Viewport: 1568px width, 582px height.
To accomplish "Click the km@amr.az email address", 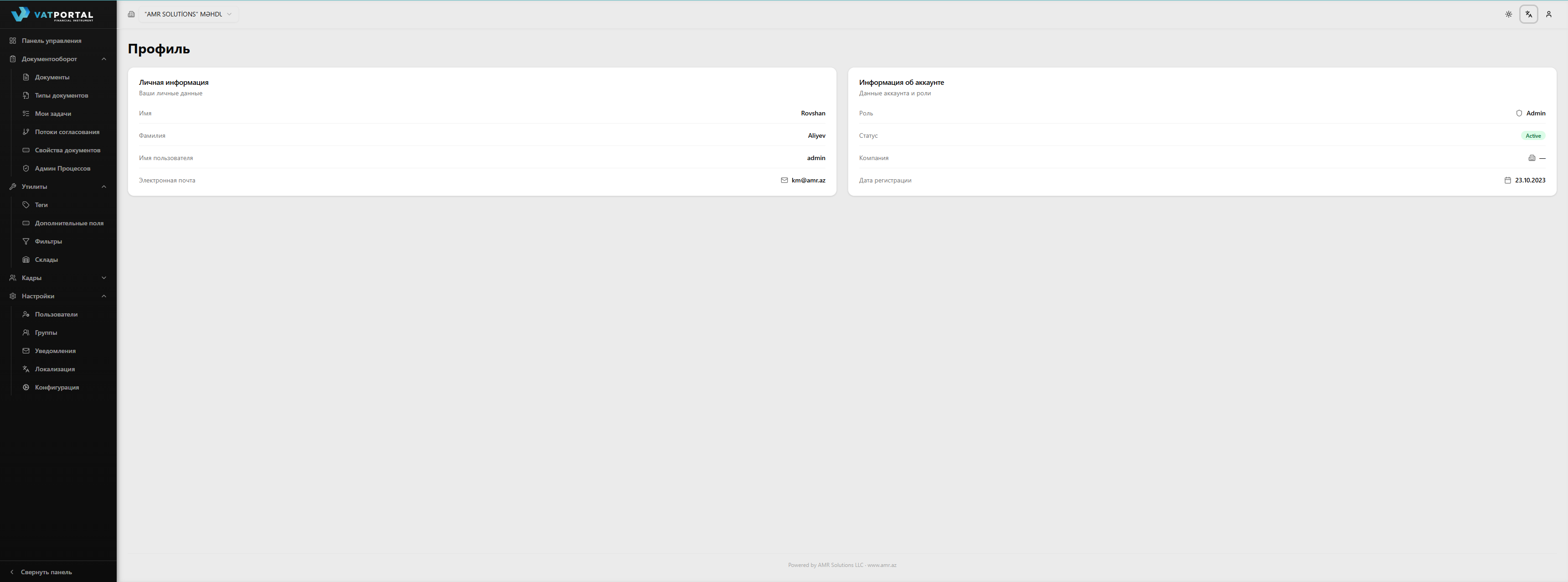I will [x=808, y=180].
